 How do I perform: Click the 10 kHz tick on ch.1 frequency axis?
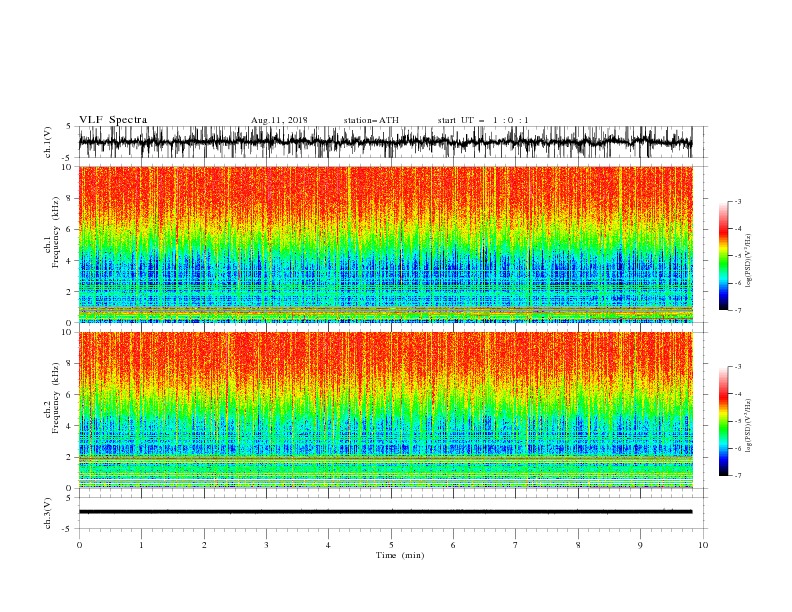click(68, 167)
